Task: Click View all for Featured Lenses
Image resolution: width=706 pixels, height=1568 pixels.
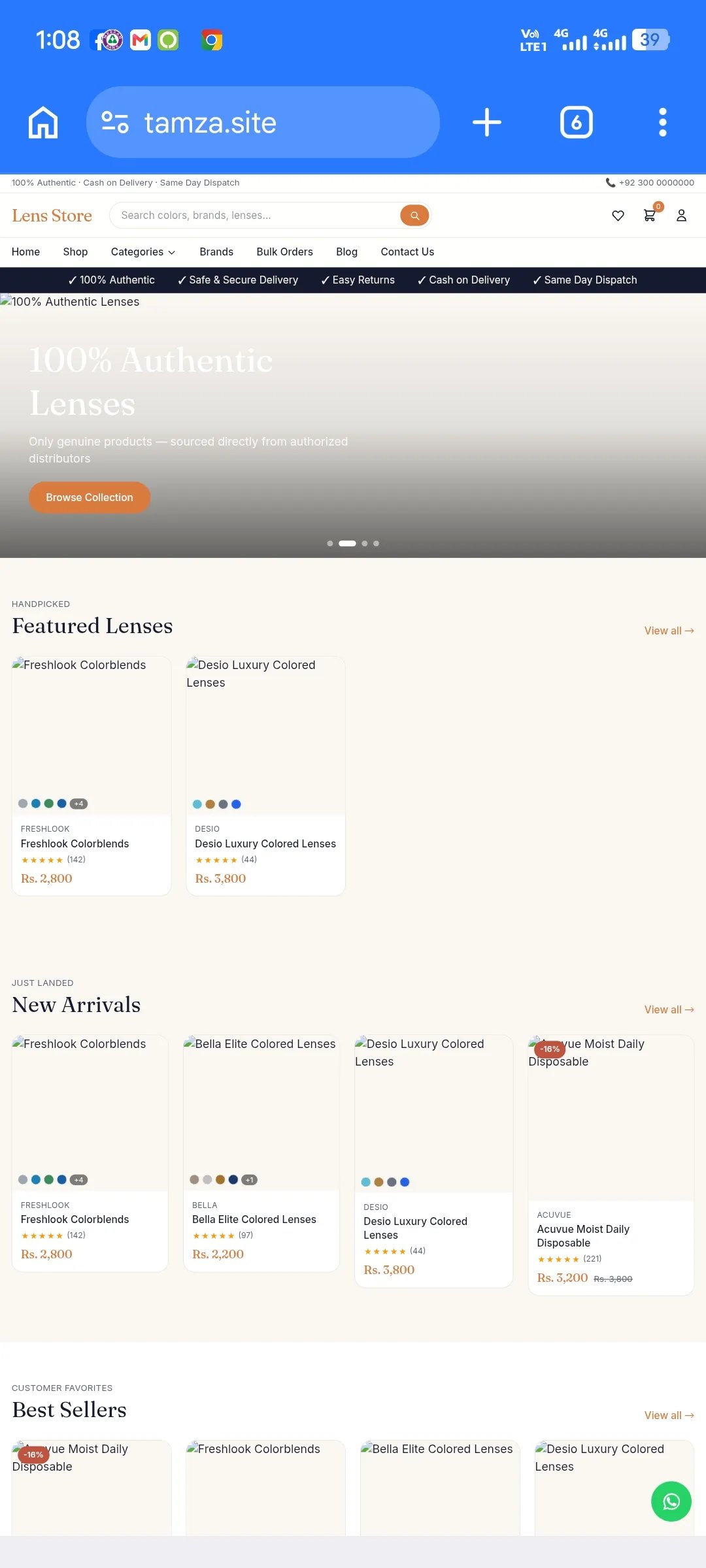Action: pos(669,631)
